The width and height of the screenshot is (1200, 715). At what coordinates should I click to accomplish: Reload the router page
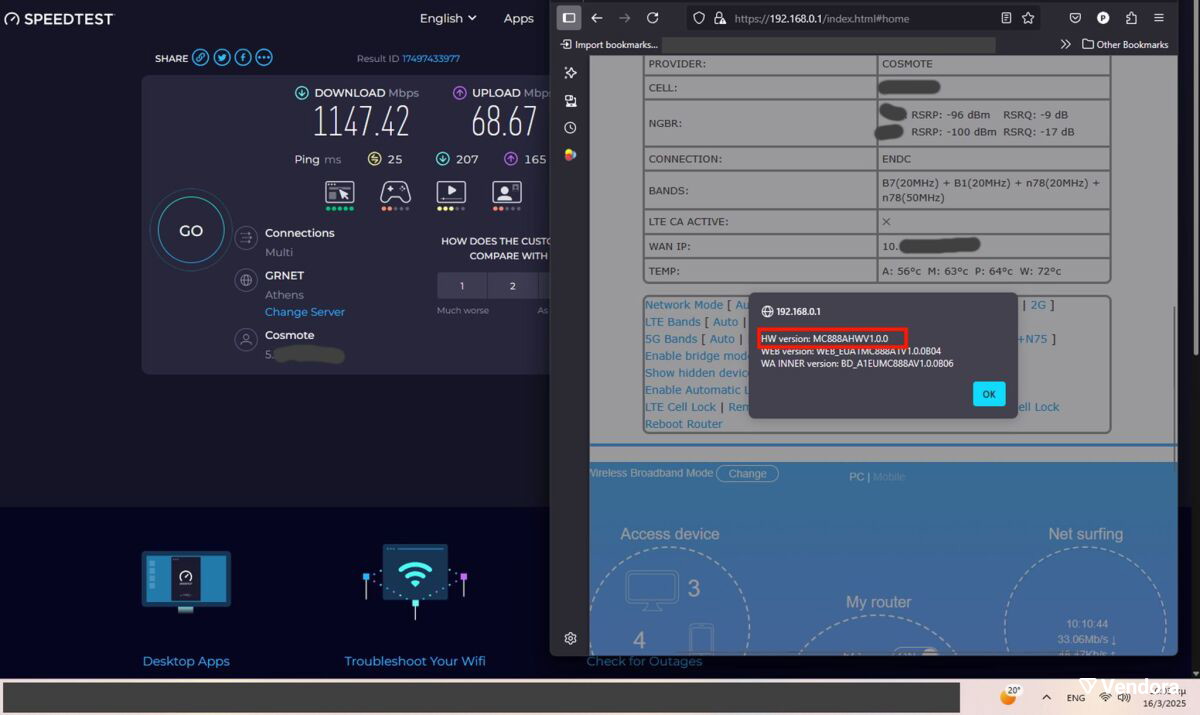tap(653, 18)
